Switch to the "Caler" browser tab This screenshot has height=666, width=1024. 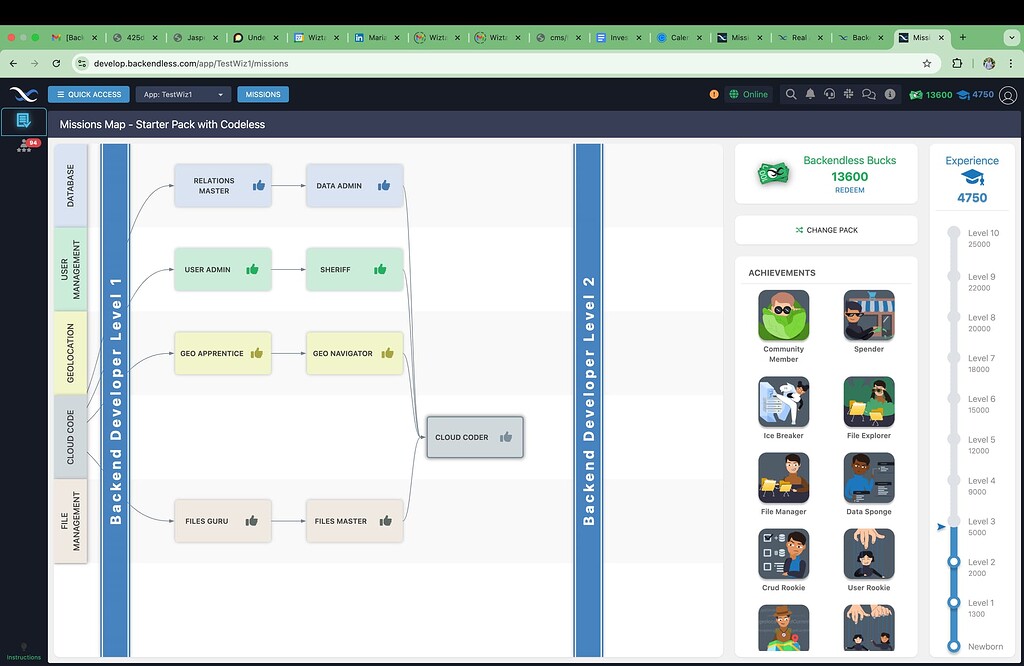coord(680,38)
